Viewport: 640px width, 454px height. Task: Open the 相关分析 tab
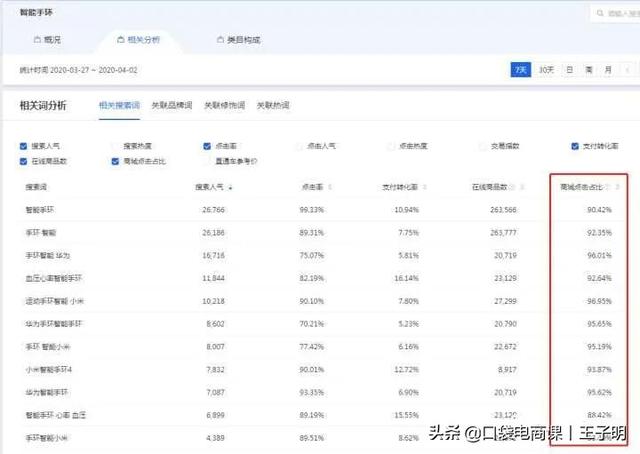[139, 40]
